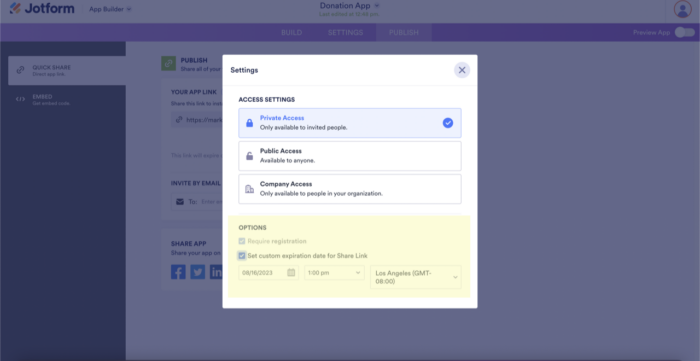
Task: Click the expiration date field 08/16/2023
Action: [269, 273]
